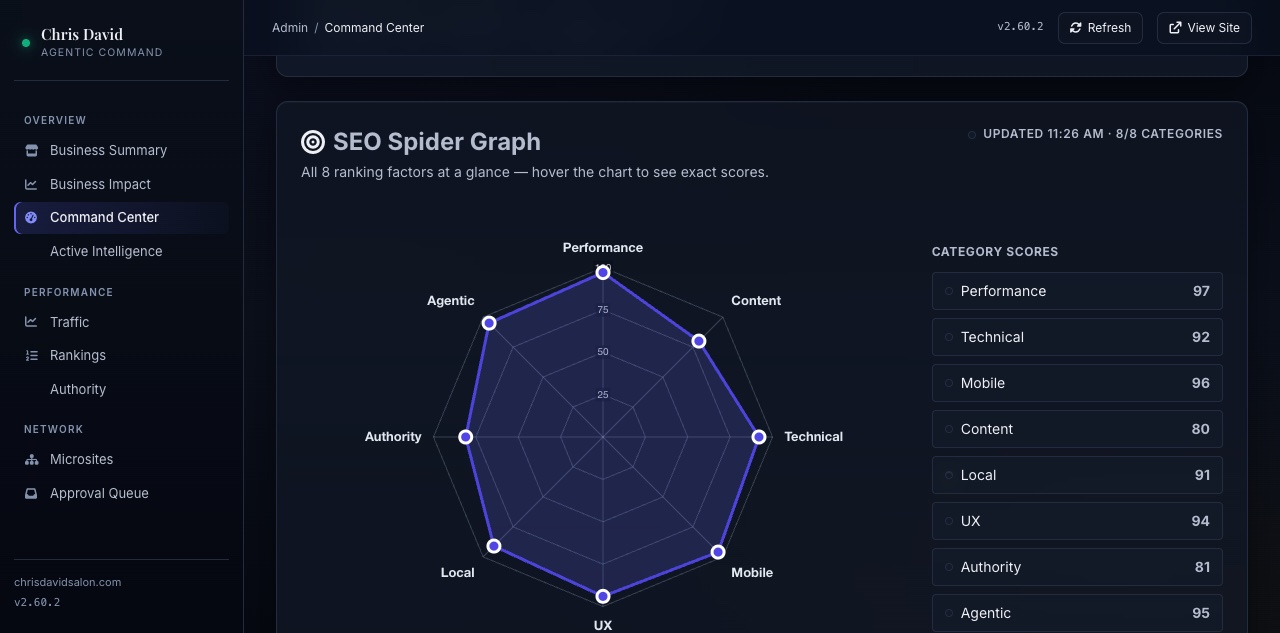The height and width of the screenshot is (633, 1280).
Task: Select the Technical score row
Action: coord(1077,337)
